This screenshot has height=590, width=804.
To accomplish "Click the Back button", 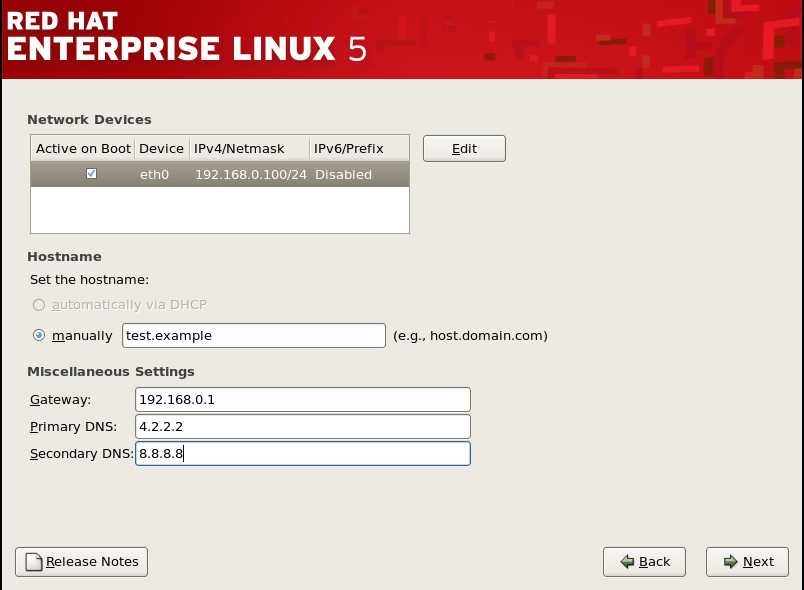I will pos(644,561).
